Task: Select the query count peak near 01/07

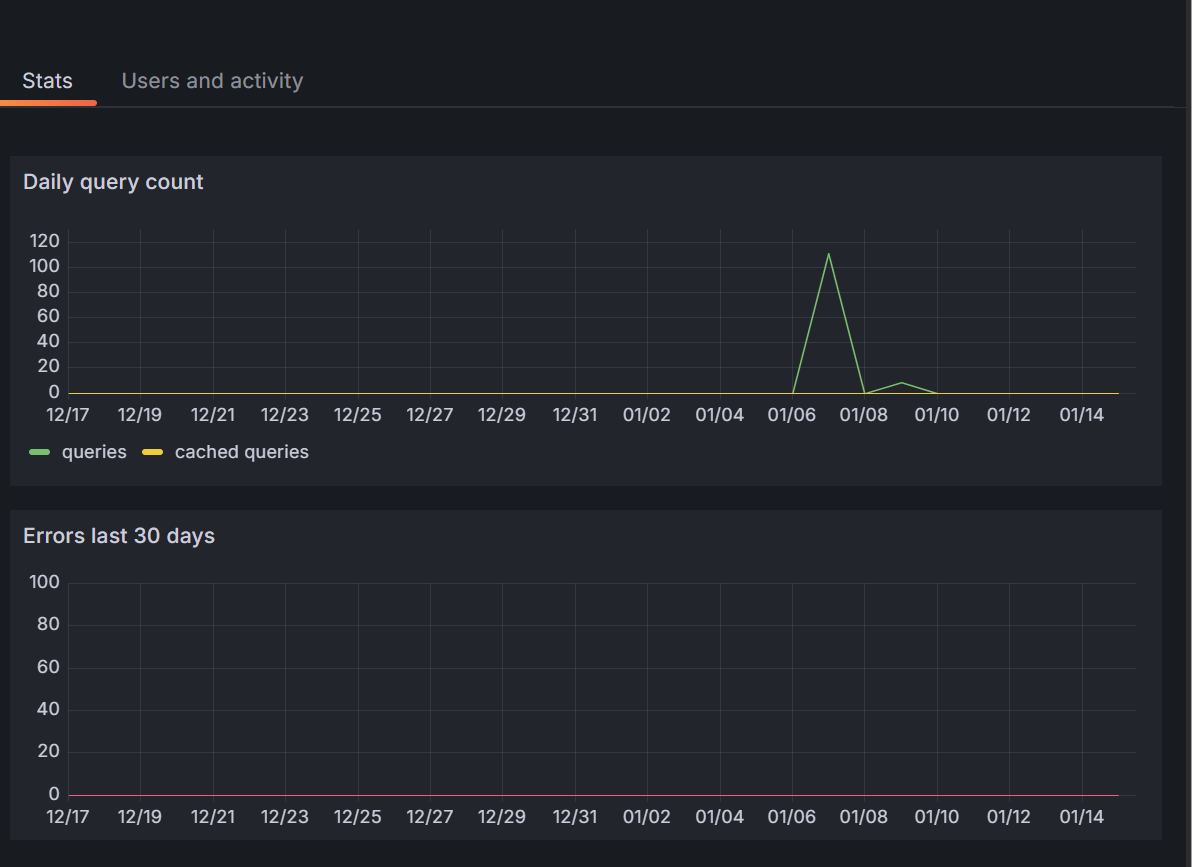Action: coord(829,255)
